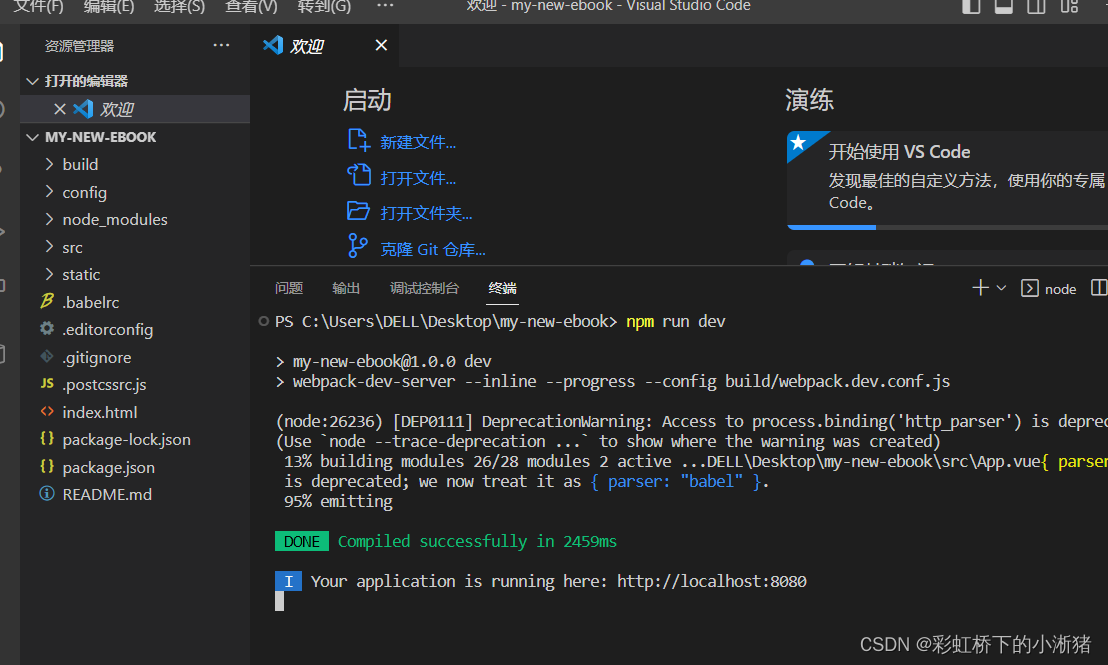Click the new file icon beside 新建文件
1108x665 pixels.
click(359, 140)
